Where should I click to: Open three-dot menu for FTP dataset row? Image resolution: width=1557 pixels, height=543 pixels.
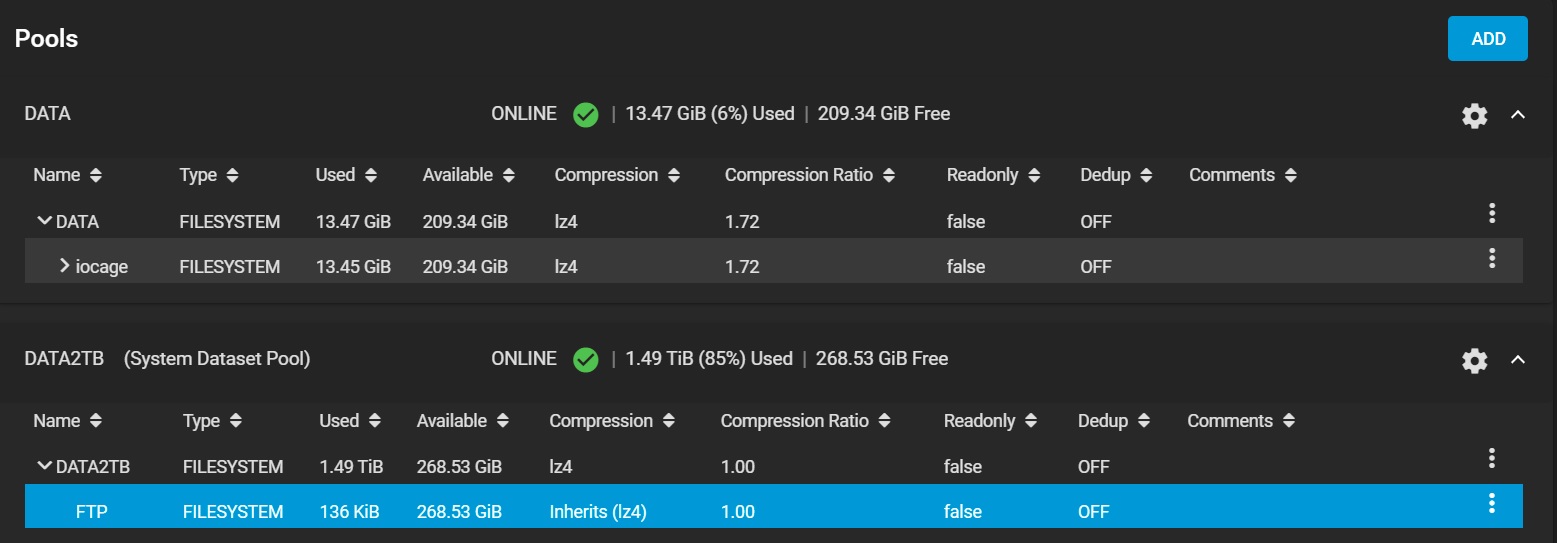[1491, 503]
